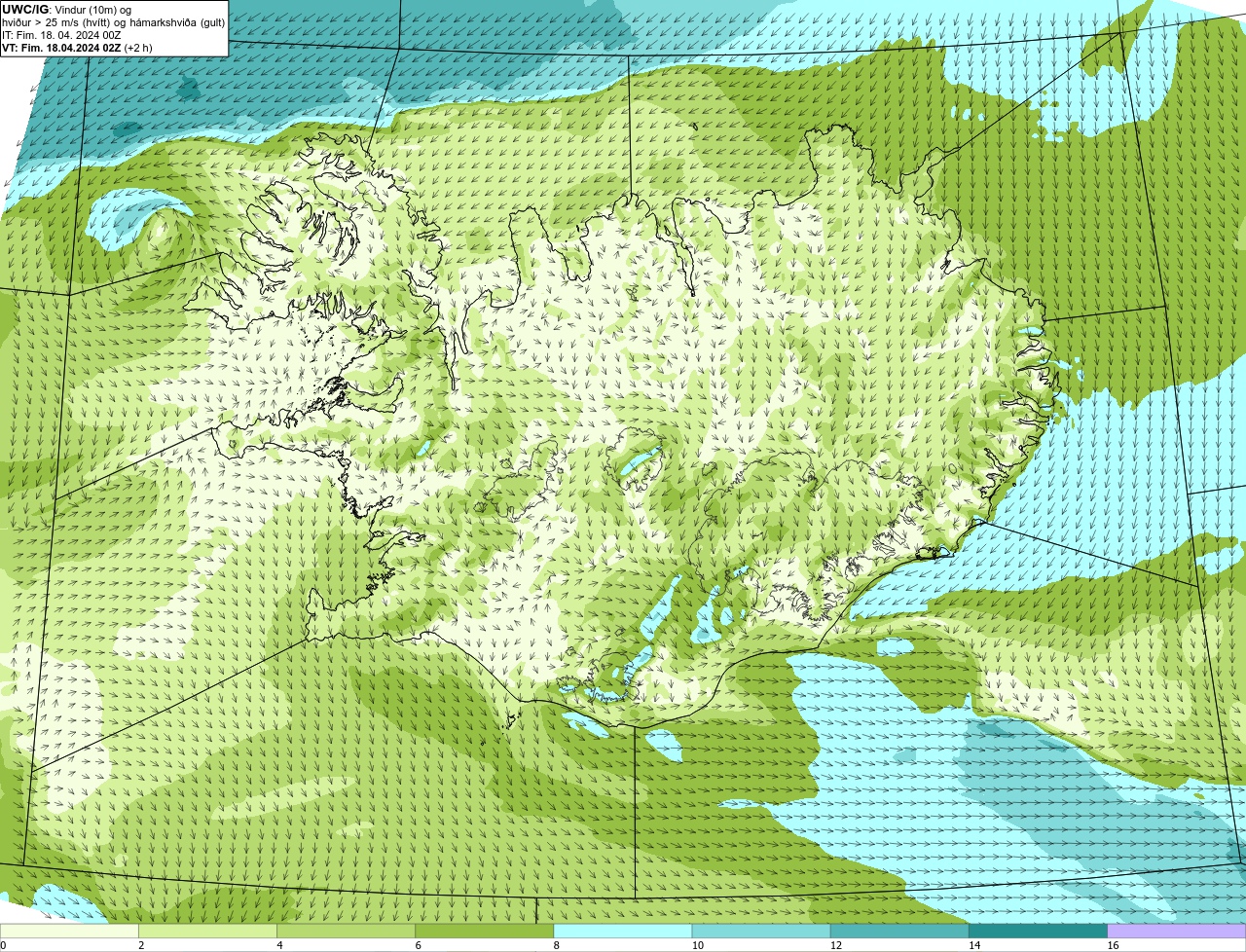
Task: Click the light cyan swatch between 8 and 10
Action: (x=623, y=932)
